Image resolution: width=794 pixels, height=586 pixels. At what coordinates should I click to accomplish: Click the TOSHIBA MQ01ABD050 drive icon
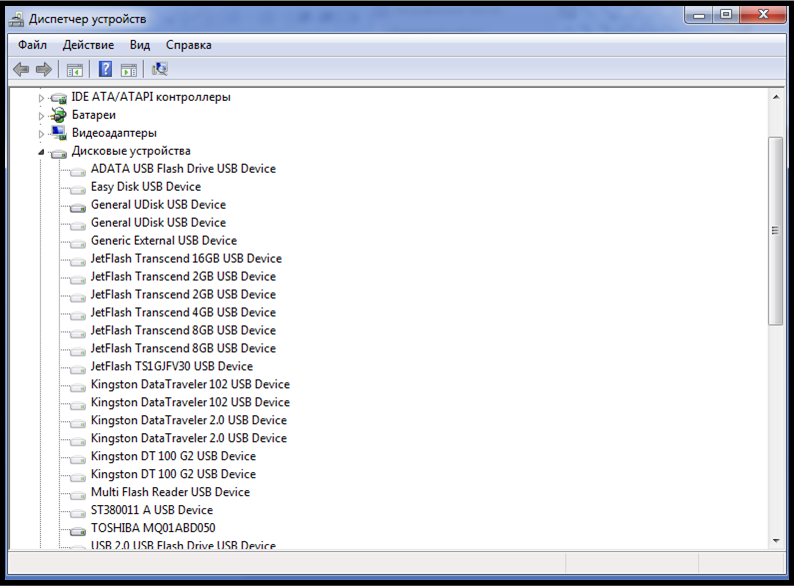coord(77,530)
